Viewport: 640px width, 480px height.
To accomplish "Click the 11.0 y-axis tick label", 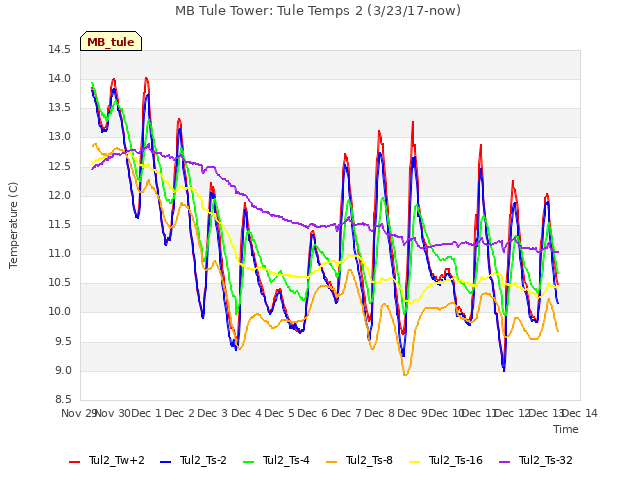I will tap(59, 254).
